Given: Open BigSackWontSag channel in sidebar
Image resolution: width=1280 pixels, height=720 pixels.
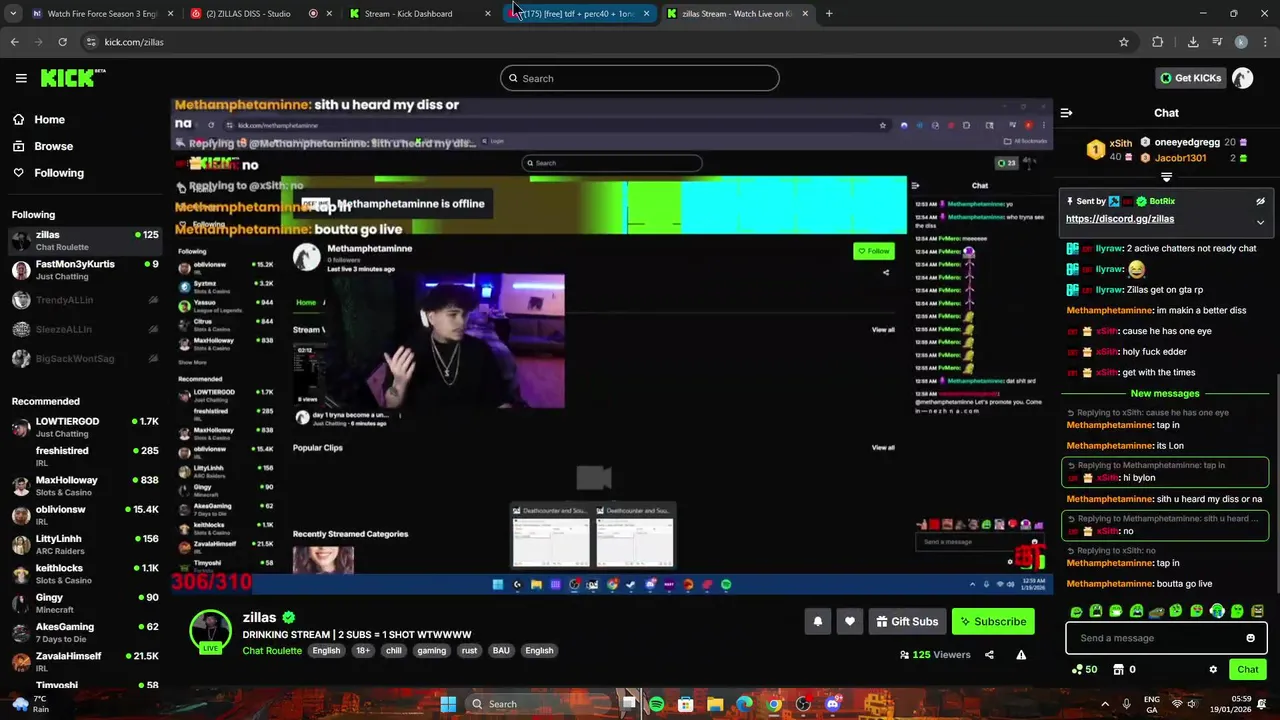Looking at the screenshot, I should click(x=84, y=358).
